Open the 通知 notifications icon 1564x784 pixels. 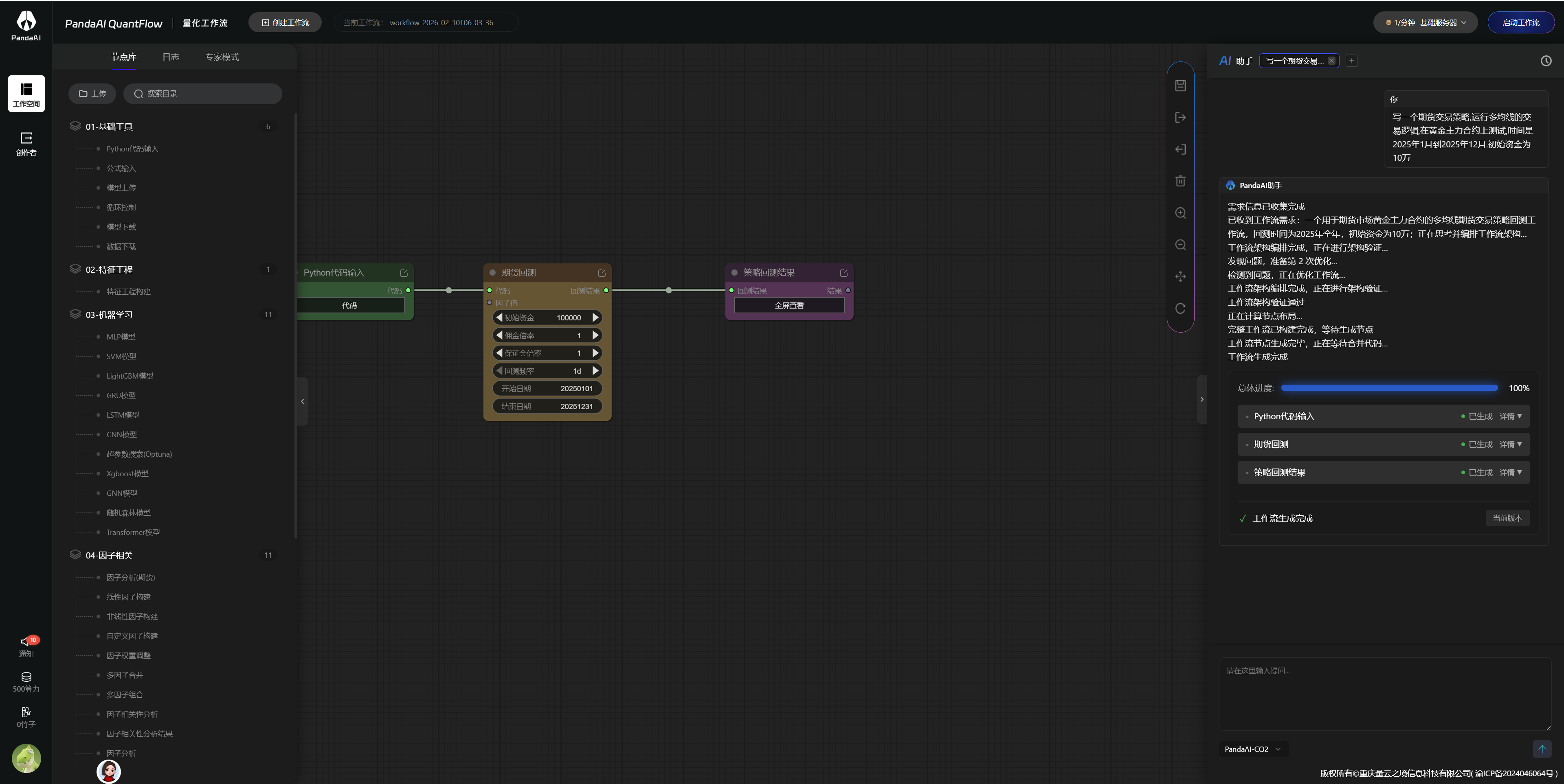coord(26,646)
